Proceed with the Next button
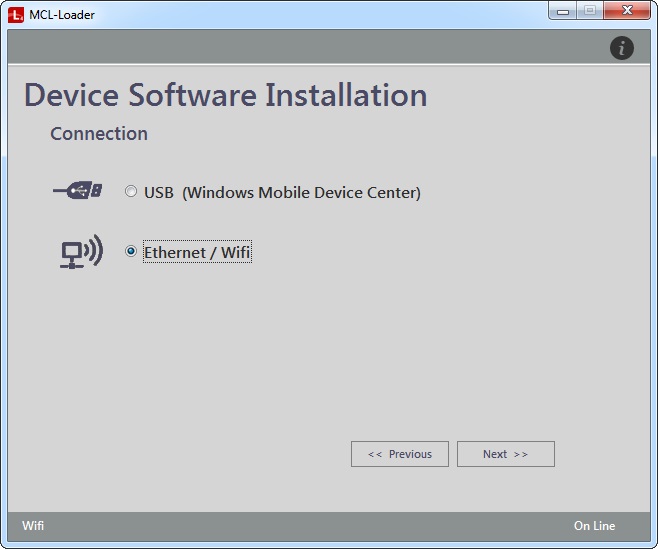This screenshot has width=658, height=549. coord(506,454)
